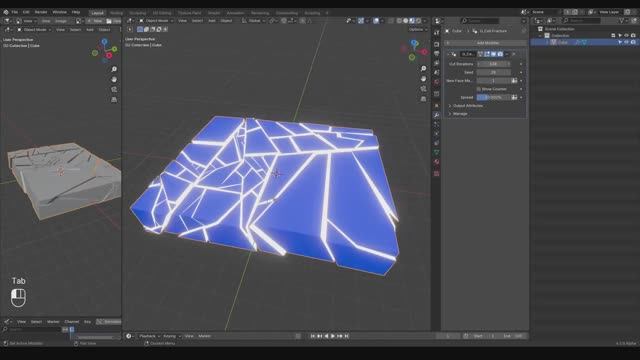Switch to the UV Editing workspace tab
Screen dimensions: 640x360
click(162, 13)
